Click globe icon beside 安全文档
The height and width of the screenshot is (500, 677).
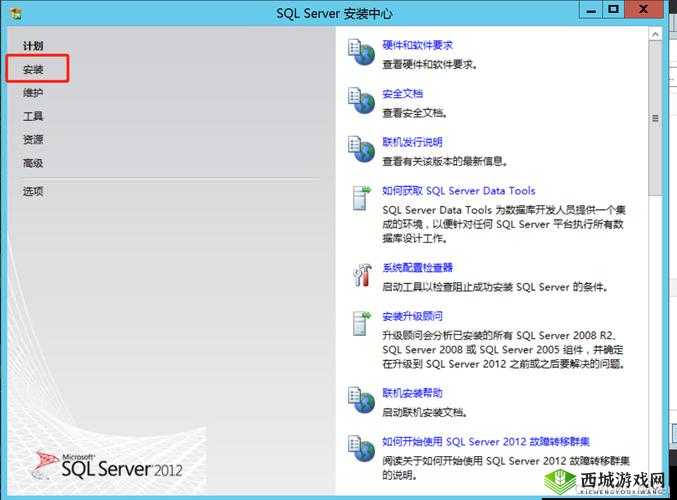tap(360, 101)
